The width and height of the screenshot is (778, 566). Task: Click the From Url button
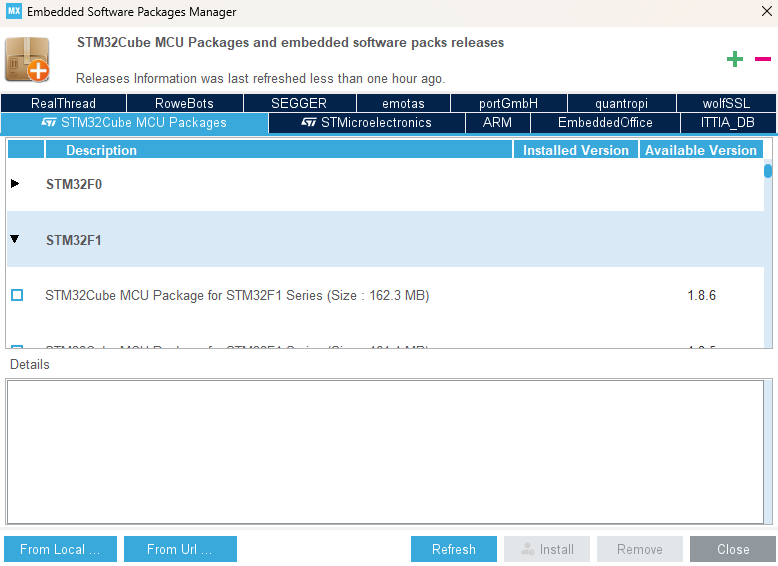click(x=180, y=549)
